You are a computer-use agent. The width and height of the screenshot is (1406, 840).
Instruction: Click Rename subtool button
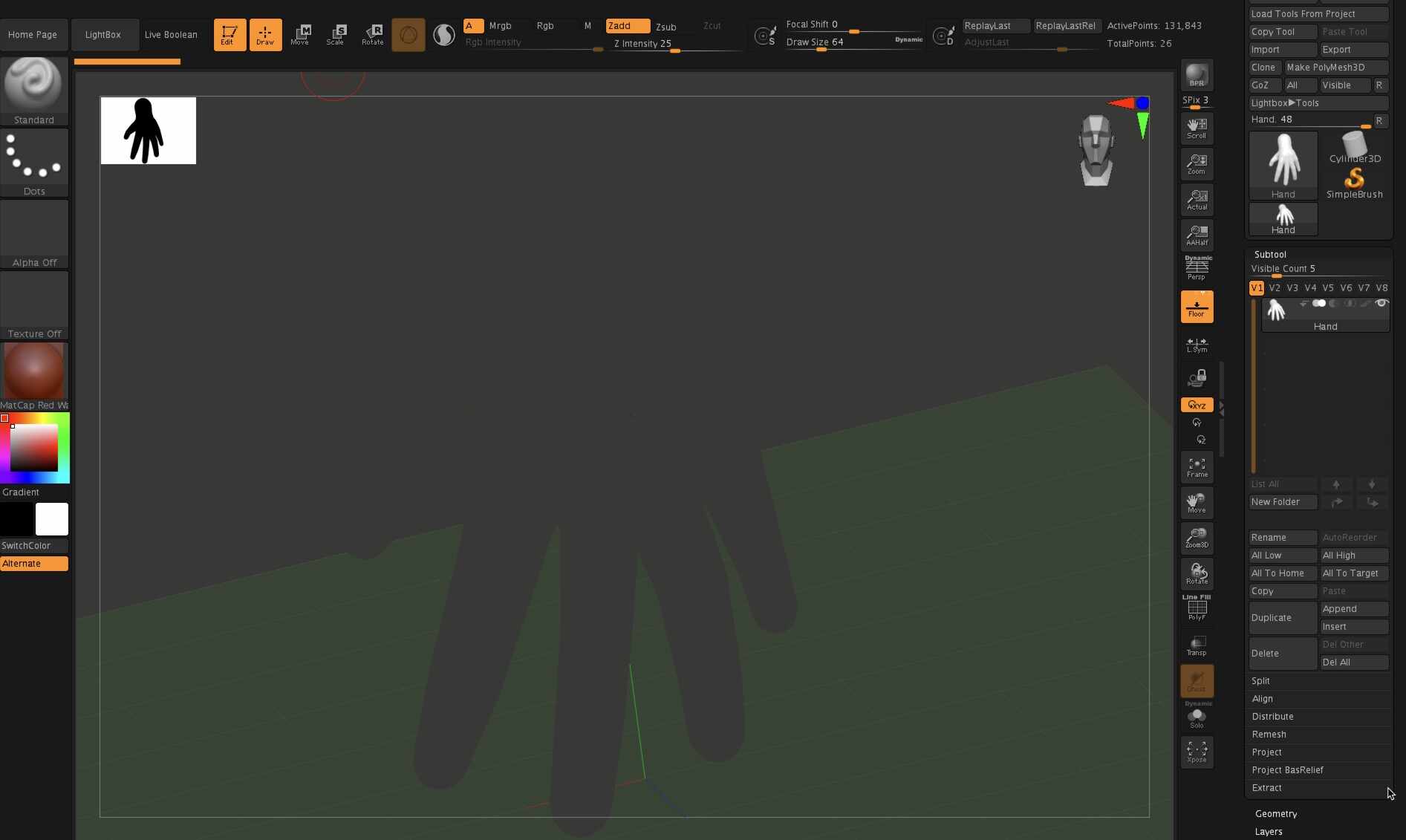[1283, 538]
